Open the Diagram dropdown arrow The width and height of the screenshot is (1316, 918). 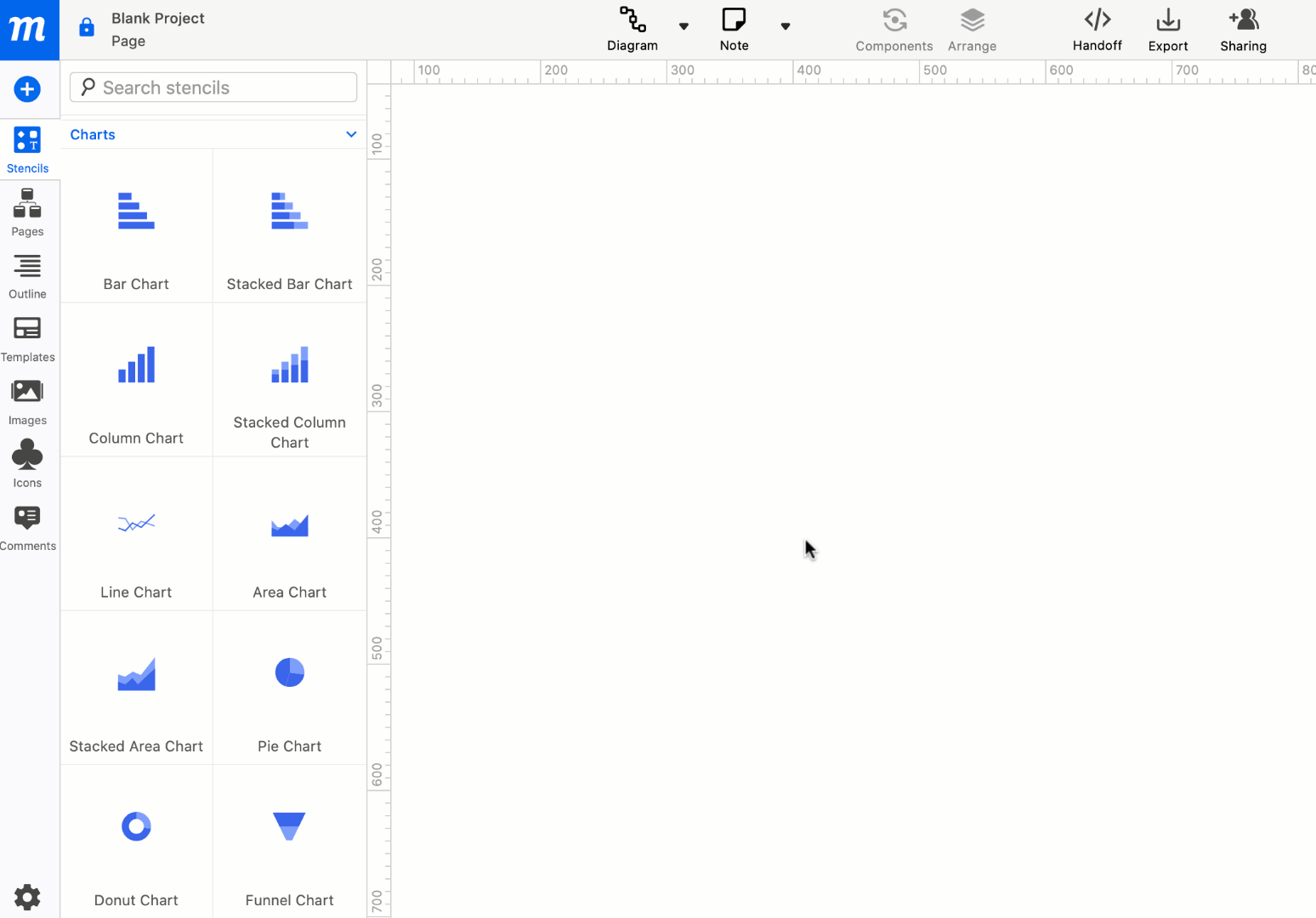(684, 26)
